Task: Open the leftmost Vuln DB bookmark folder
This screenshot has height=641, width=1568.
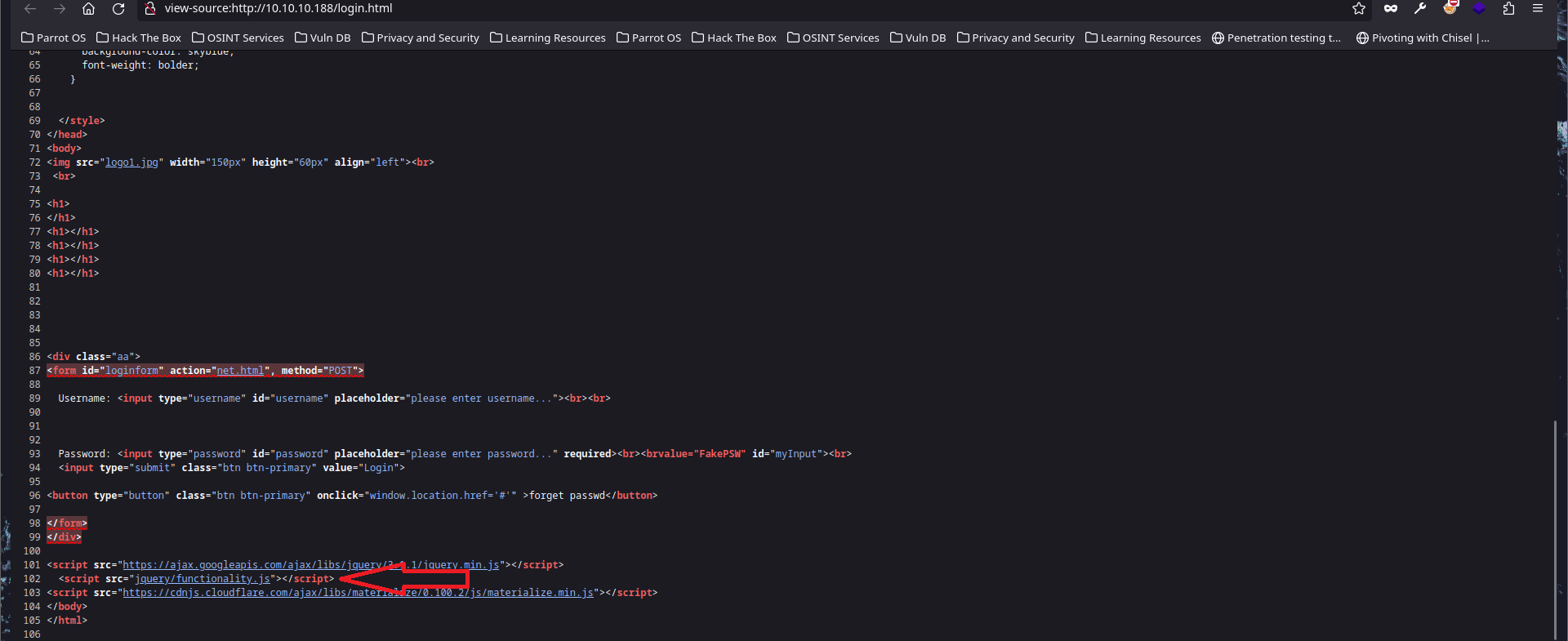Action: 323,38
